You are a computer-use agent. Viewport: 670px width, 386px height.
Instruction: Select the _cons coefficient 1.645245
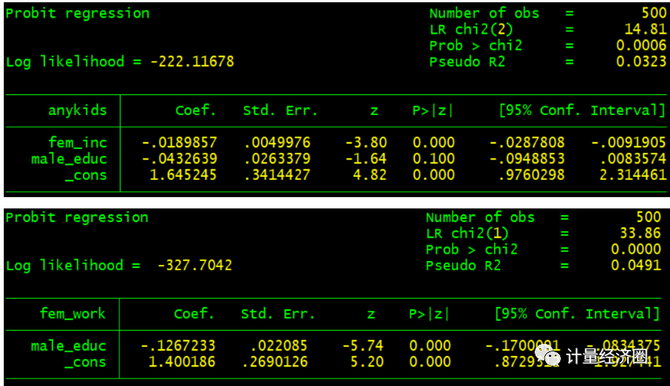pyautogui.click(x=183, y=175)
